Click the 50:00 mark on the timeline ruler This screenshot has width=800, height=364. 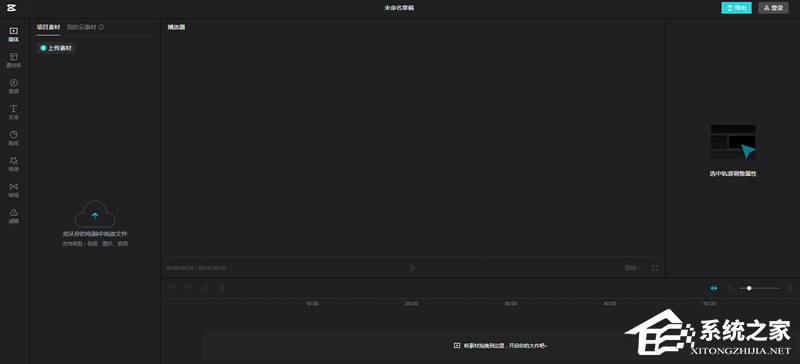coord(709,303)
